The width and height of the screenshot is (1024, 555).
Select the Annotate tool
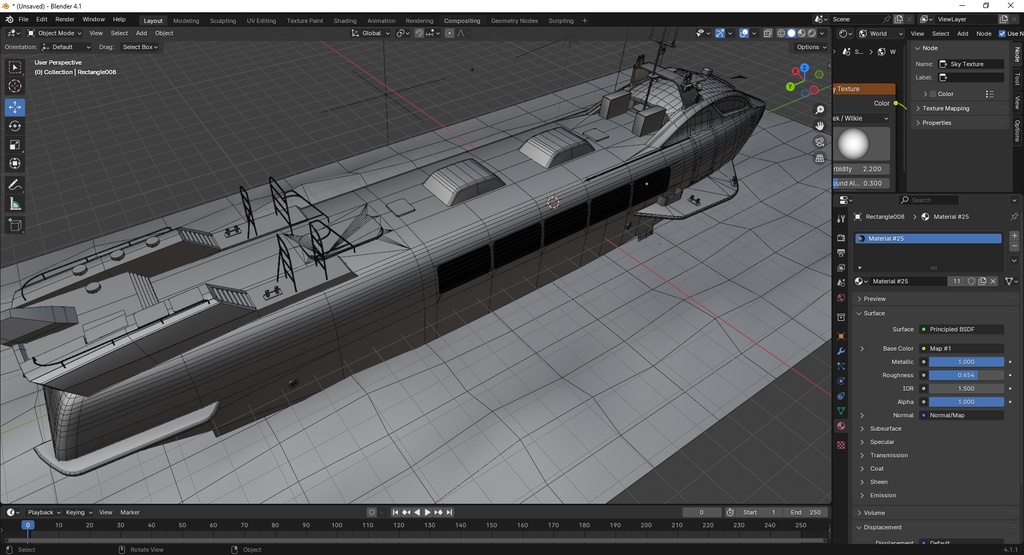[14, 185]
